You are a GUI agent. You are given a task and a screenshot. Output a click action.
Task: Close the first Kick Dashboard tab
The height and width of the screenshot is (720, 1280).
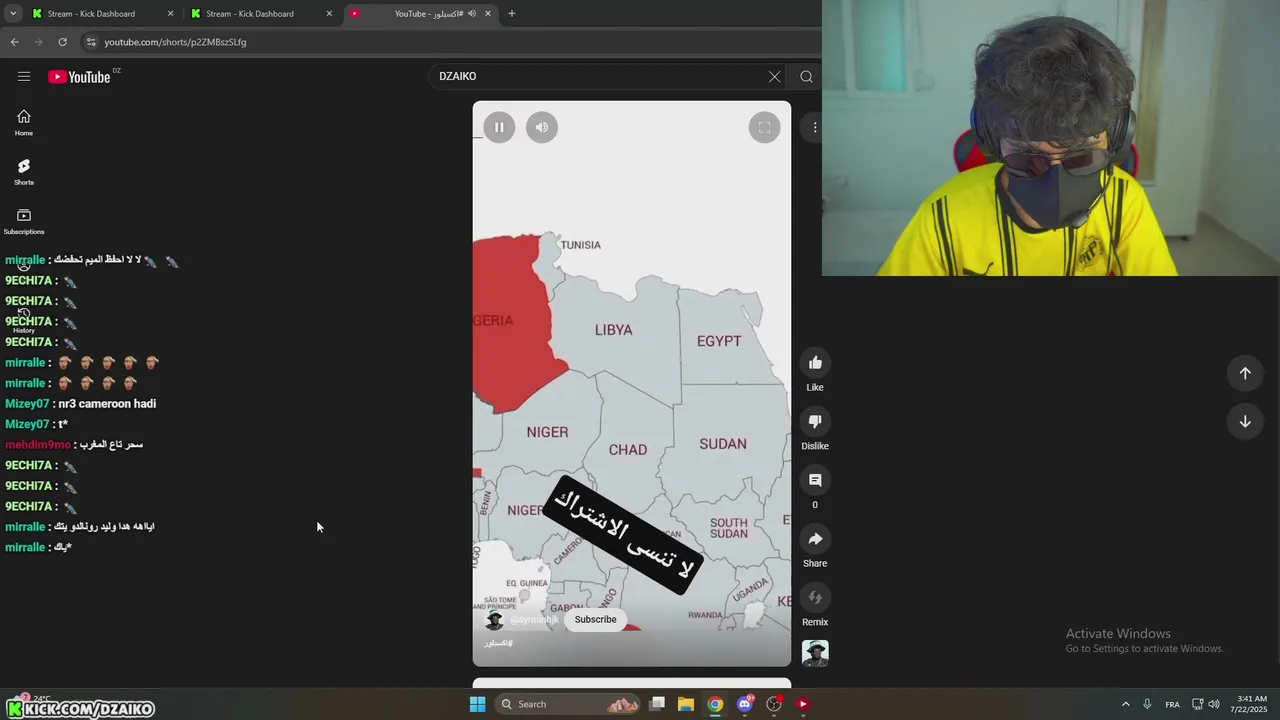click(170, 14)
